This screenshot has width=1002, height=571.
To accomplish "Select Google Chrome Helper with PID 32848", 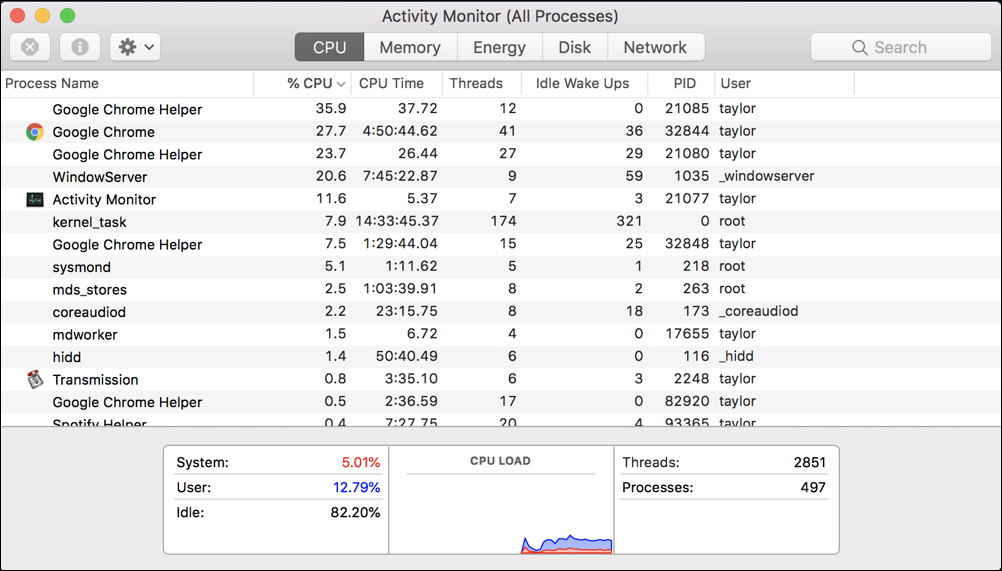I will click(501, 244).
